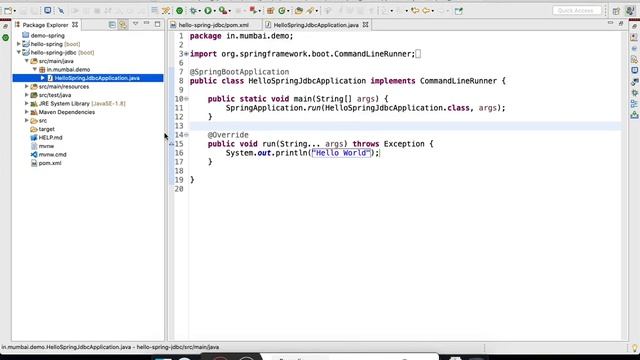Click the Run External Tools icon
This screenshot has width=640, height=360.
point(222,11)
